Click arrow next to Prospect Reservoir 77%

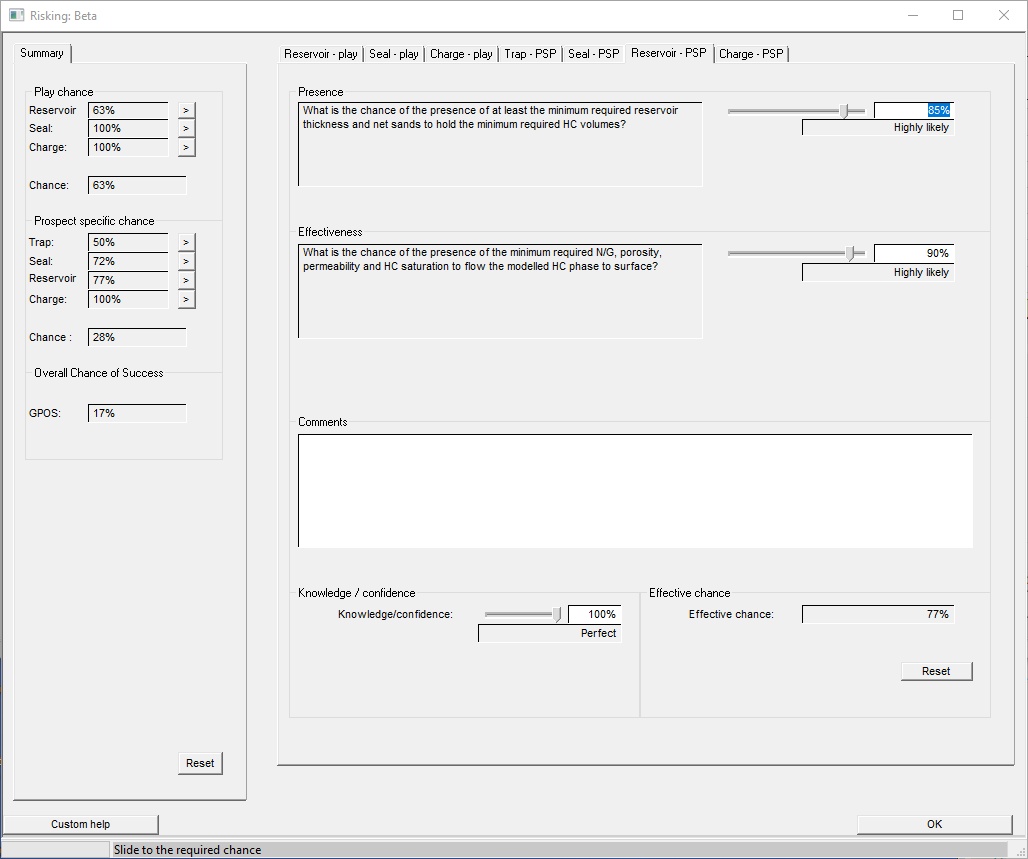point(186,281)
